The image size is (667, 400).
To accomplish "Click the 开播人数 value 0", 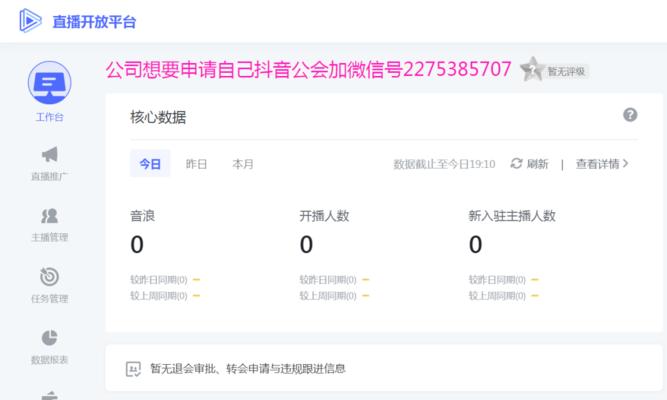I will 306,245.
